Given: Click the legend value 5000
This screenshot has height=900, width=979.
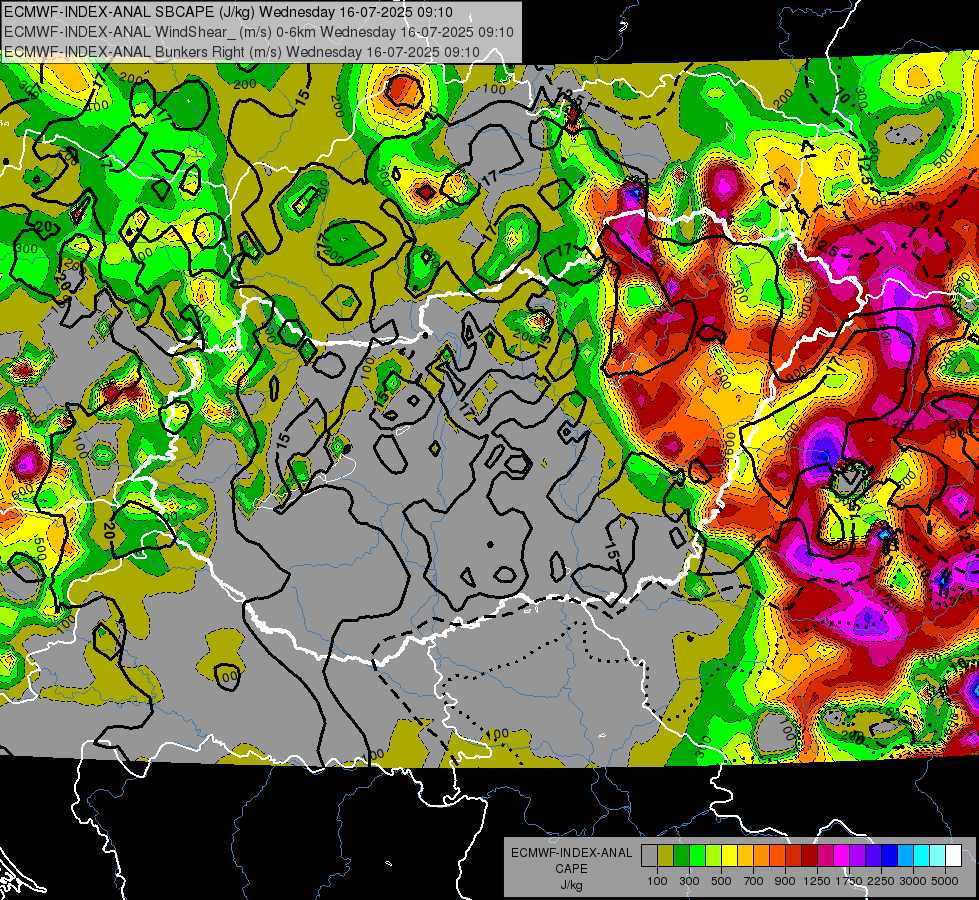Looking at the screenshot, I should click(945, 881).
